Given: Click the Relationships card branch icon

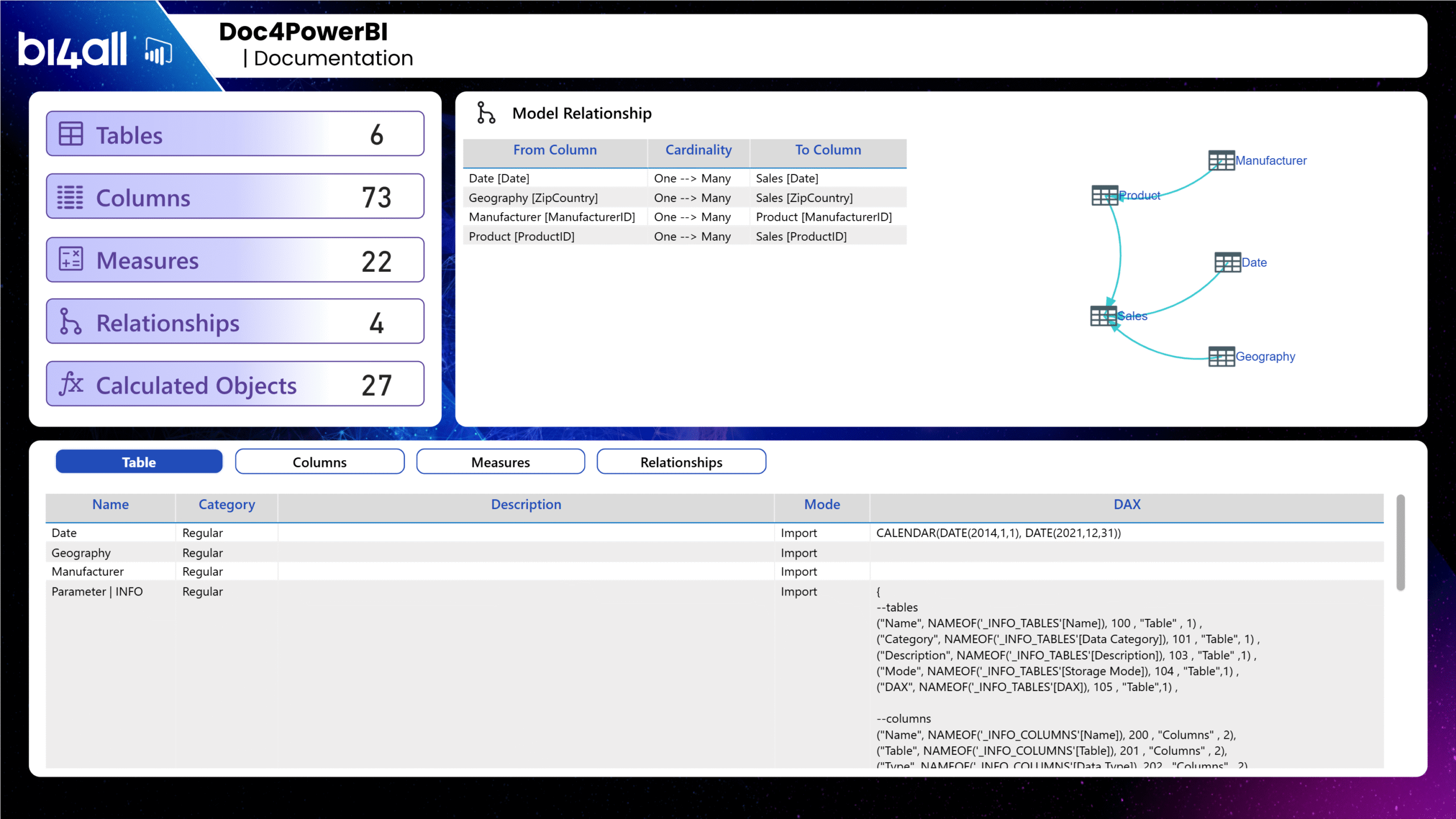Looking at the screenshot, I should click(x=70, y=321).
